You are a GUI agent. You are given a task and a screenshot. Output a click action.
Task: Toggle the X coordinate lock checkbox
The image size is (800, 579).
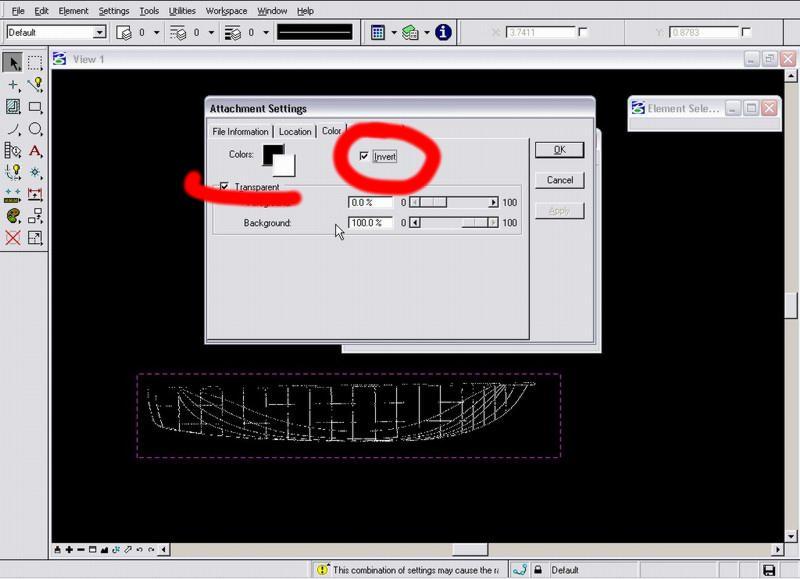click(x=583, y=32)
